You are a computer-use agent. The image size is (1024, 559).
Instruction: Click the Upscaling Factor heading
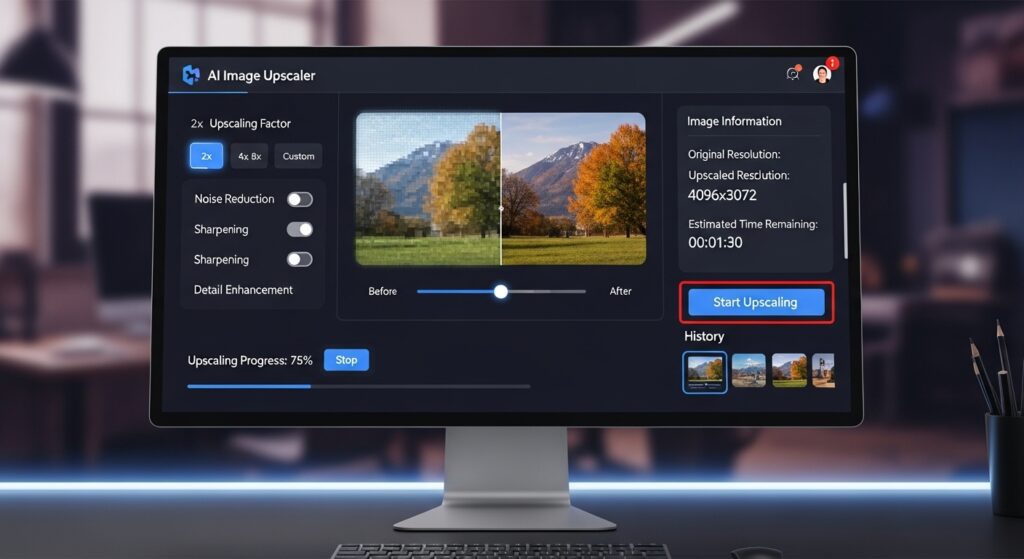tap(249, 123)
